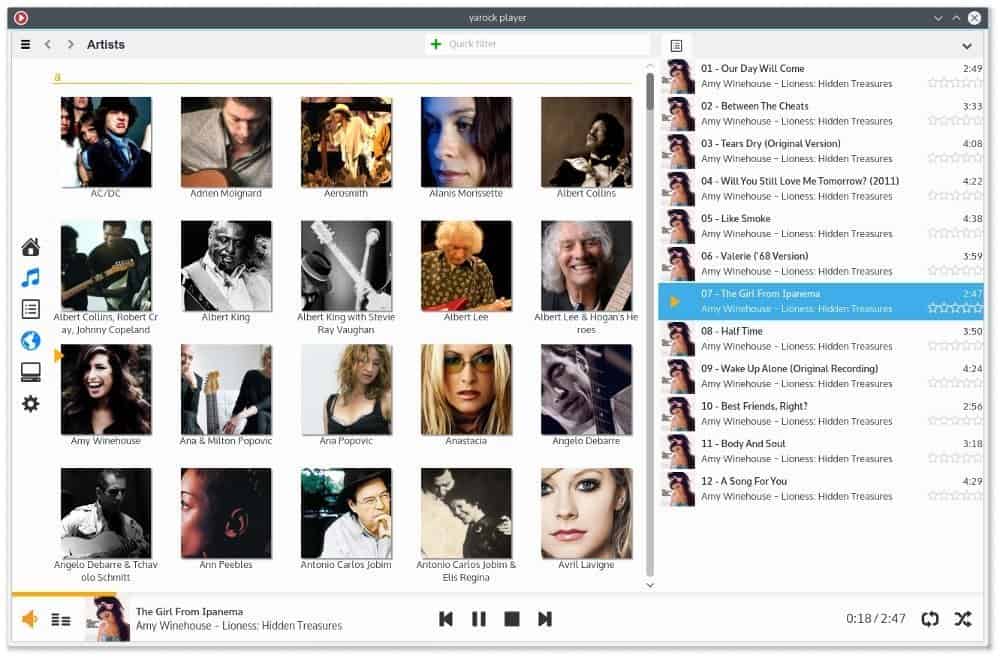This screenshot has width=1000, height=658.
Task: Select the Ann Peebles artist thumbnail
Action: [x=226, y=513]
